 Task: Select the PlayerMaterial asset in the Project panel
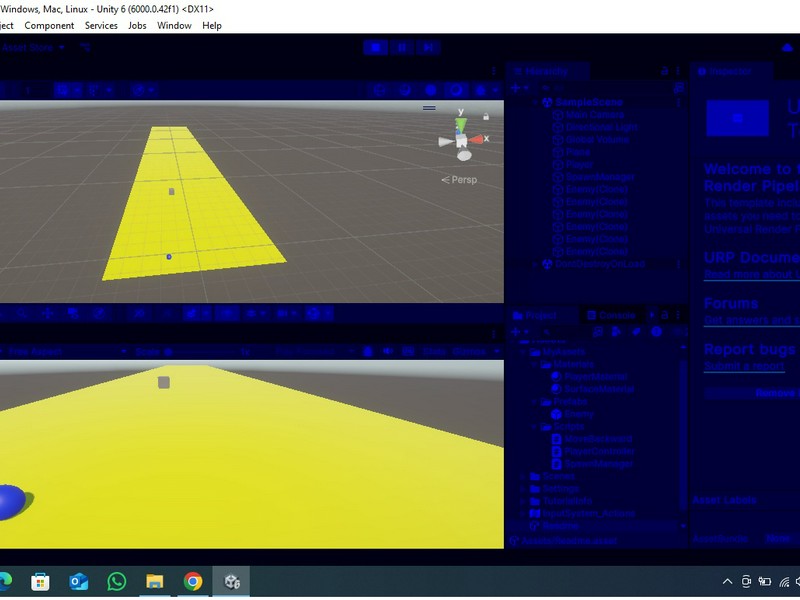(597, 376)
